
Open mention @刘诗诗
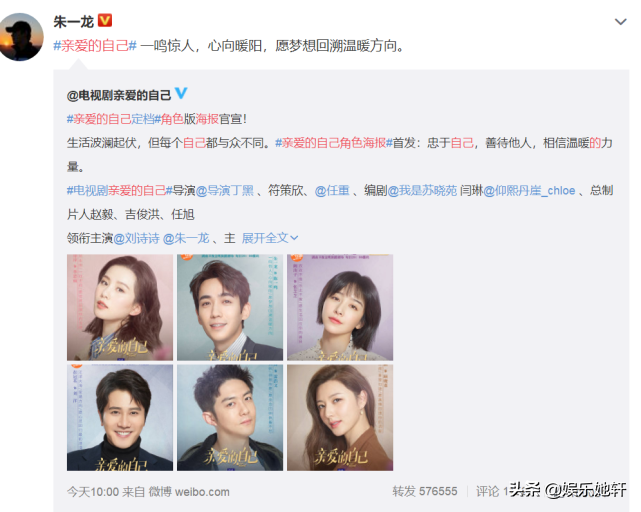(x=136, y=238)
